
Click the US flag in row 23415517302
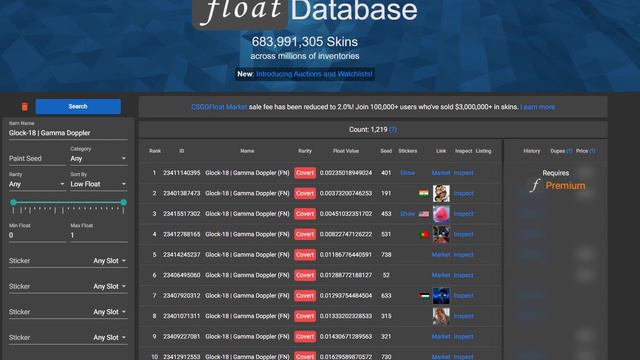(424, 214)
